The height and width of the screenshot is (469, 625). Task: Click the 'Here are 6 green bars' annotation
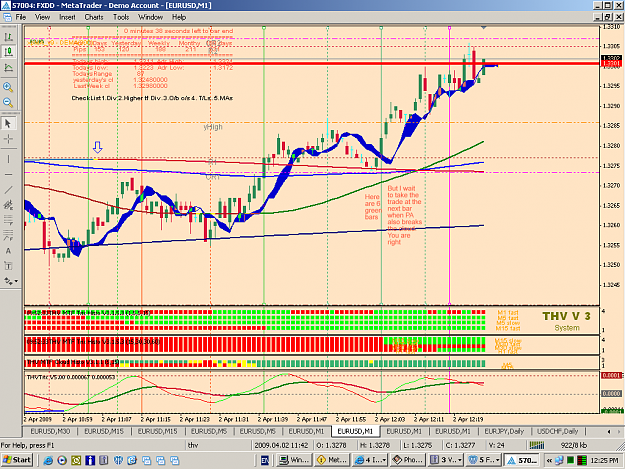click(x=373, y=207)
